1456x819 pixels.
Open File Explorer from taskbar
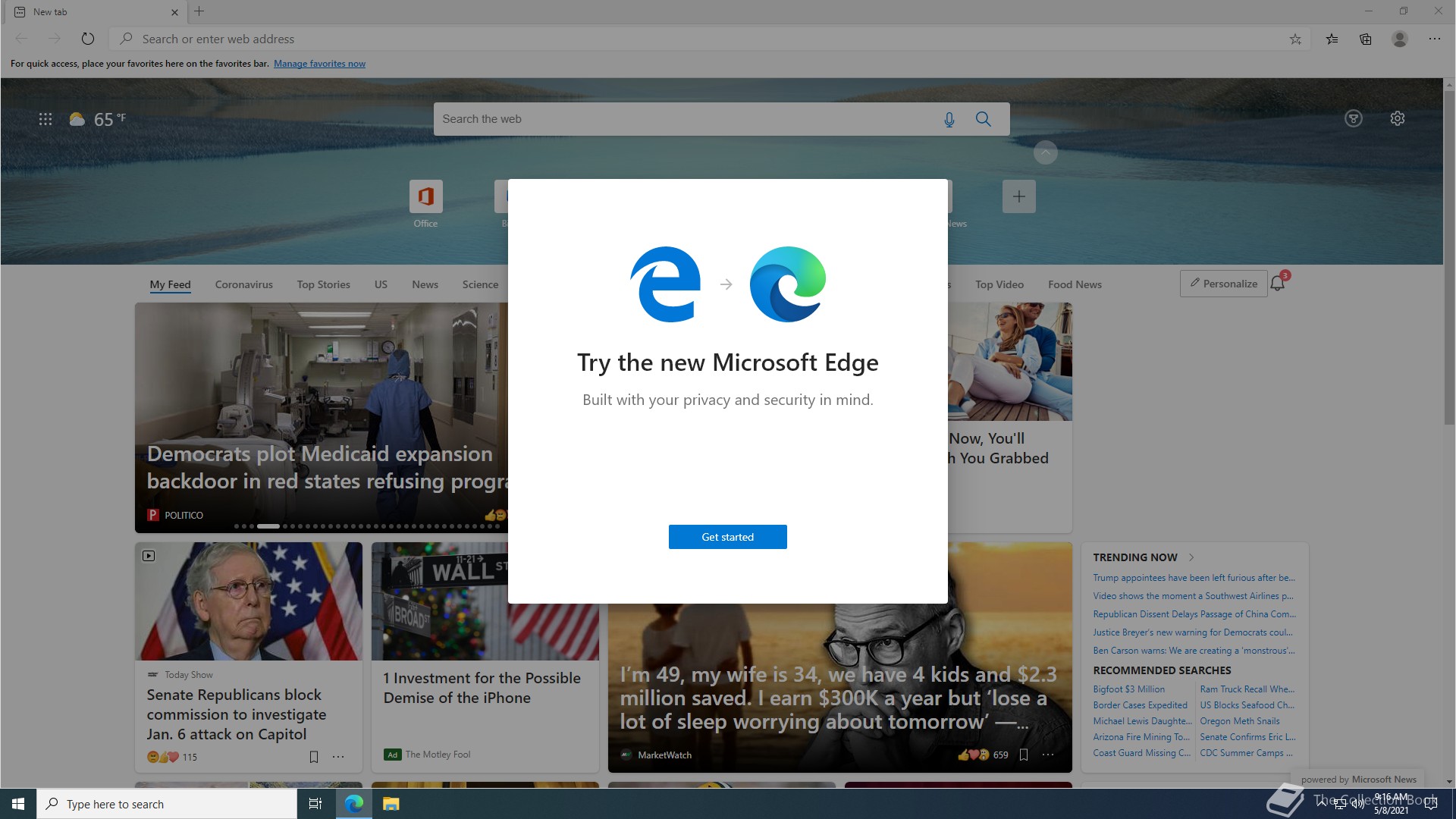click(x=391, y=804)
